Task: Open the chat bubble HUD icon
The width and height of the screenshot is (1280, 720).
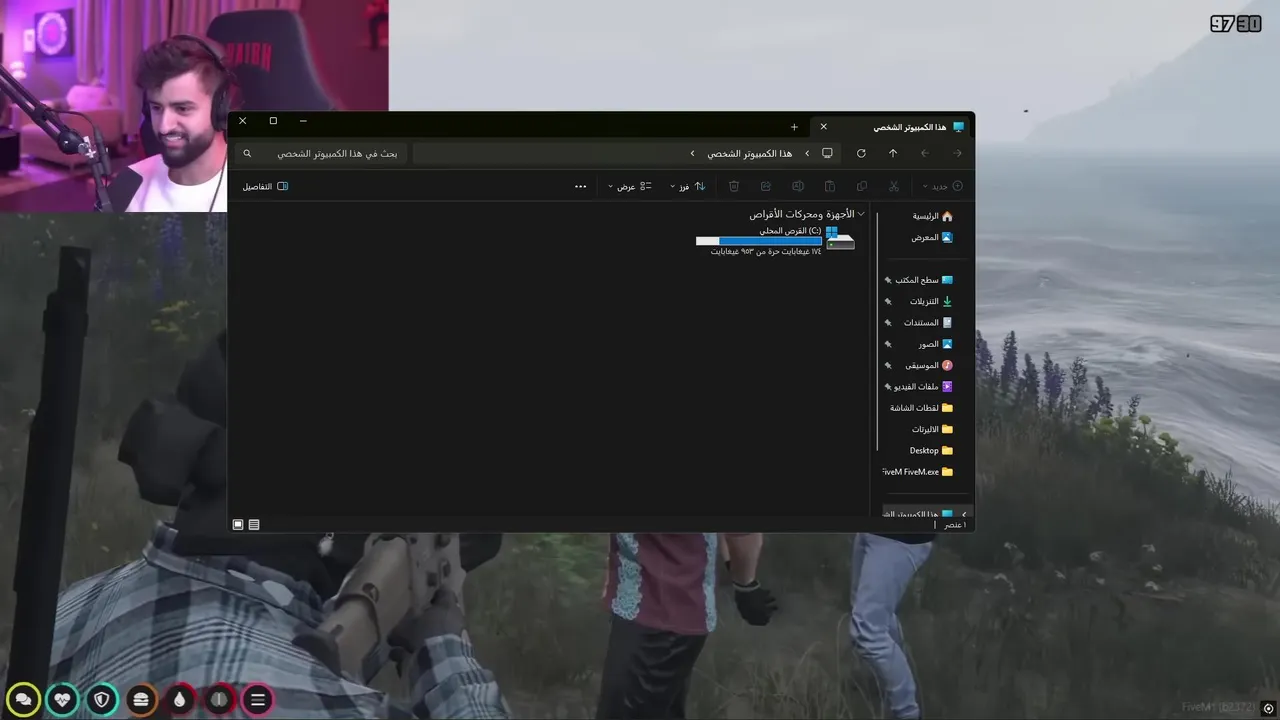Action: coord(24,700)
